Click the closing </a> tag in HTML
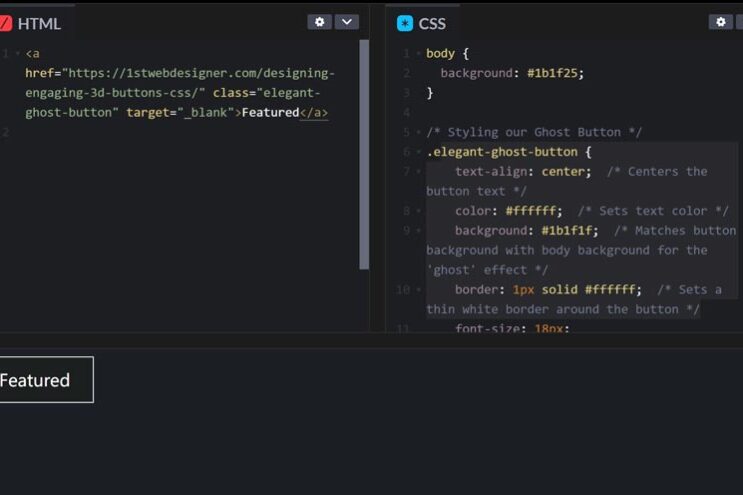743x495 pixels. point(314,112)
